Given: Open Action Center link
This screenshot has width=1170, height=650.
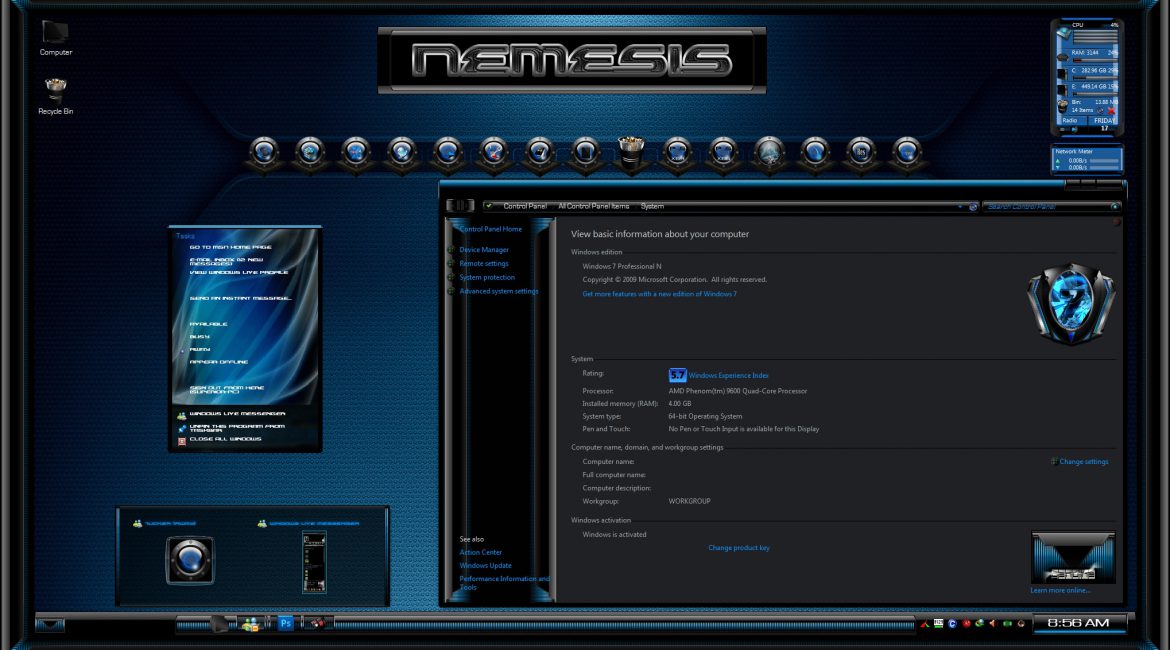Looking at the screenshot, I should 481,552.
